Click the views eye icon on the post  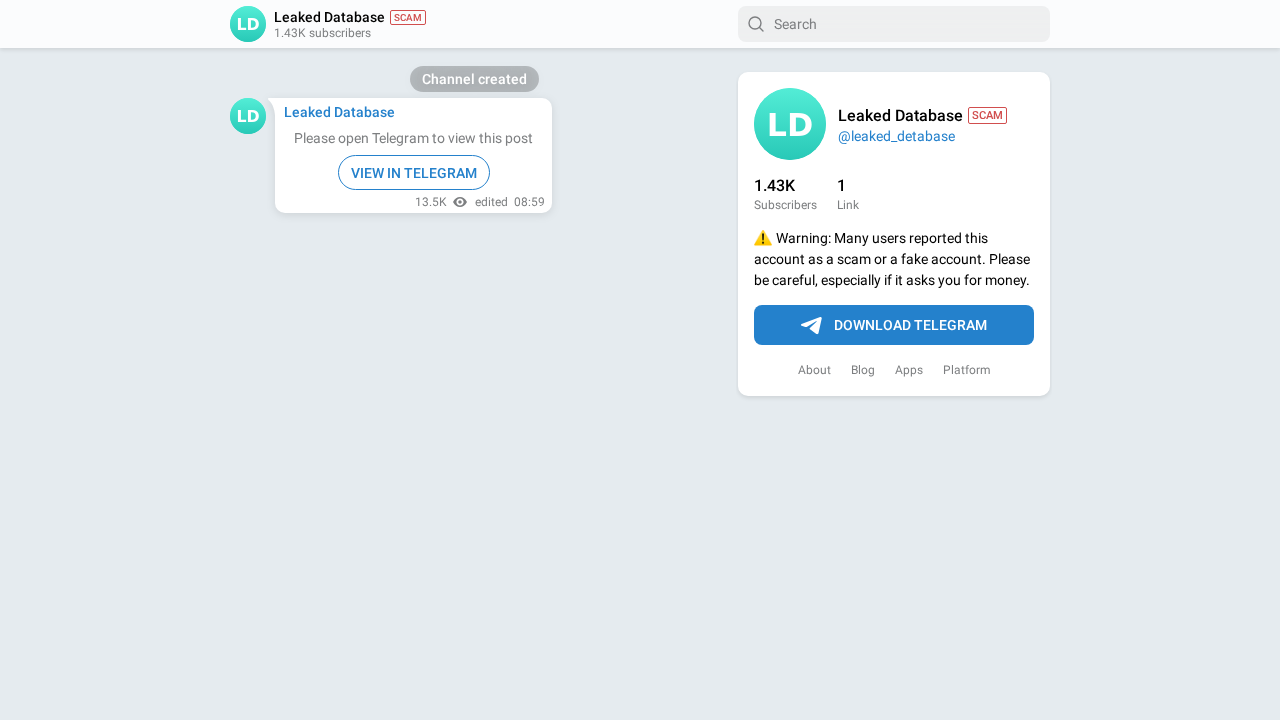(460, 202)
